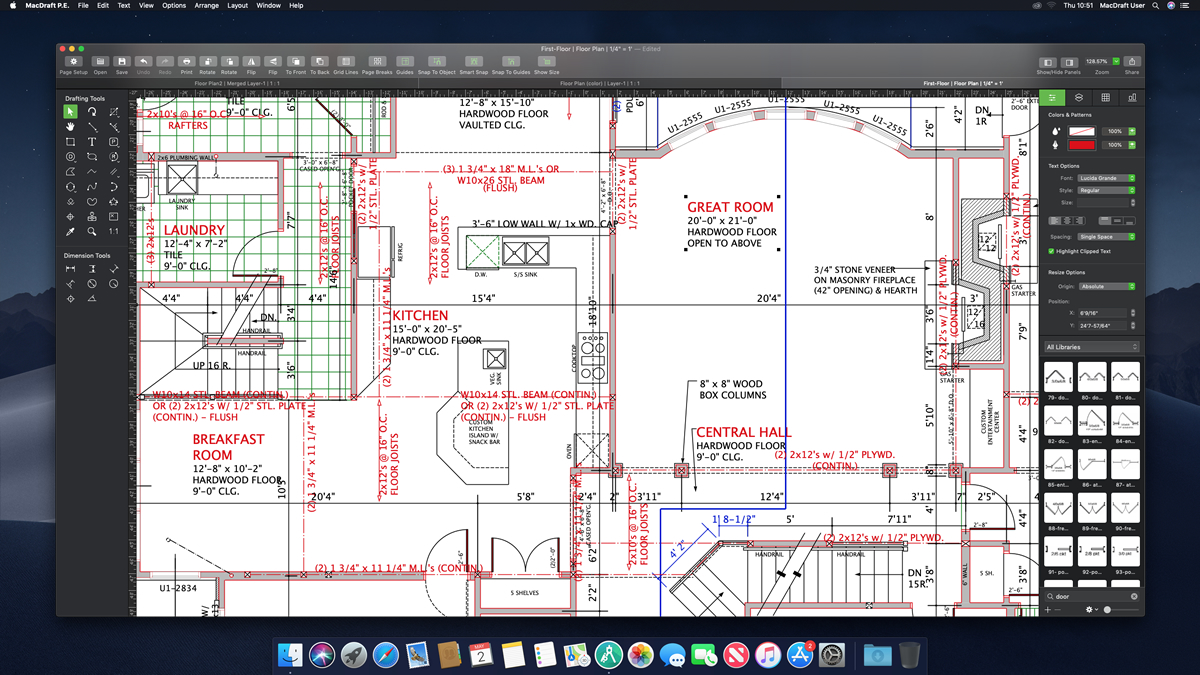
Task: Enable Smart Snap in the toolbar
Action: [x=473, y=61]
